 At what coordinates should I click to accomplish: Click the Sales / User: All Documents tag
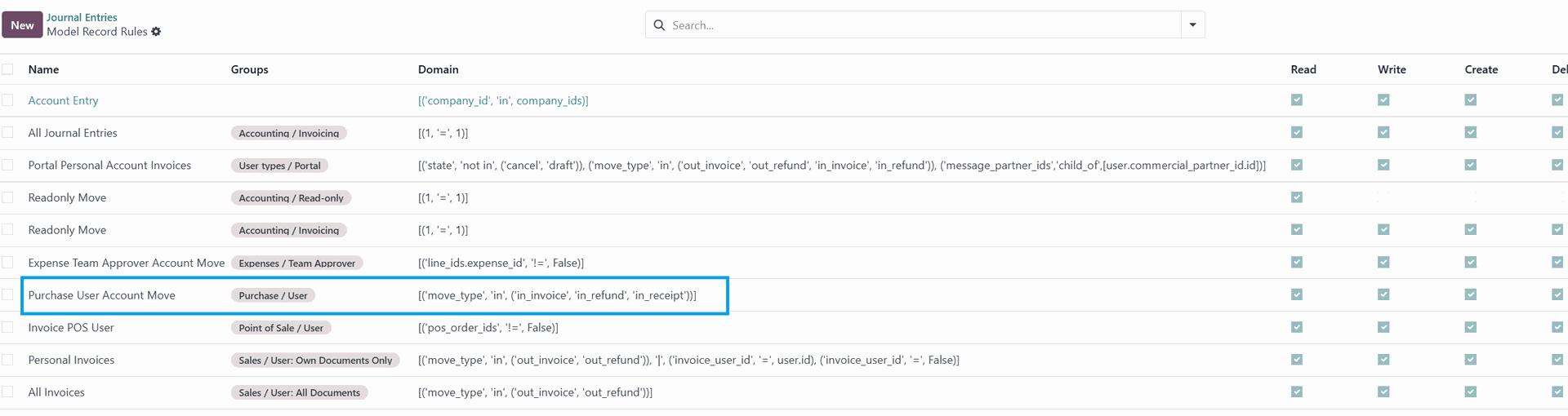coord(299,392)
